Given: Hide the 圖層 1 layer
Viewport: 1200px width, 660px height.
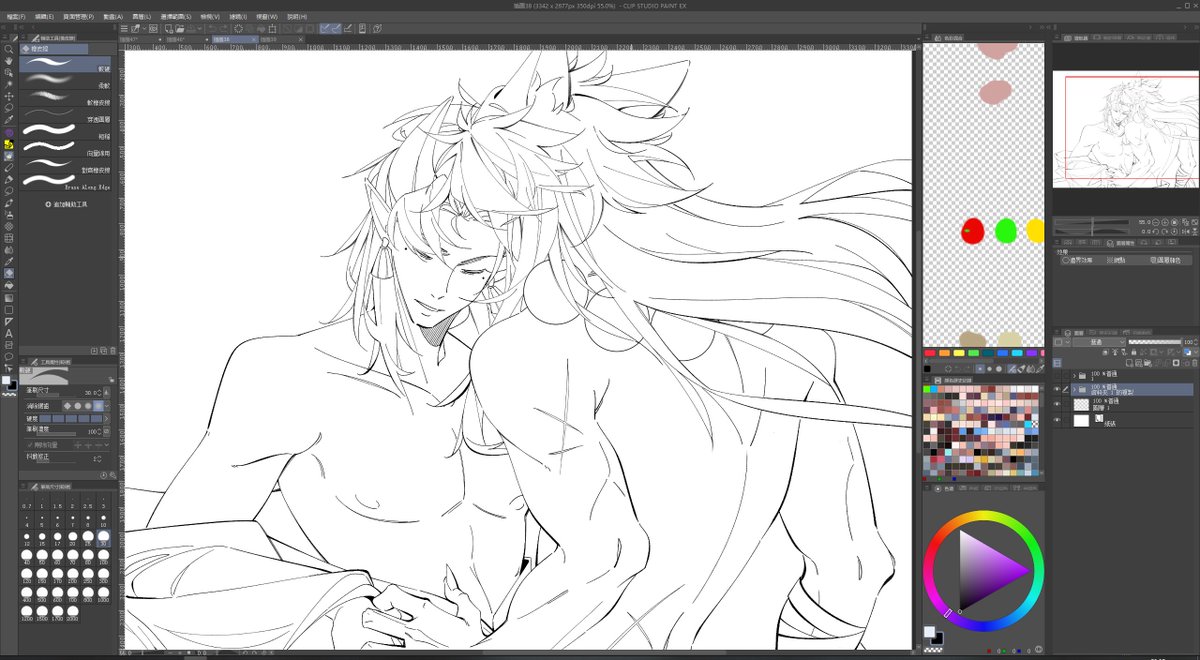Looking at the screenshot, I should tap(1057, 404).
